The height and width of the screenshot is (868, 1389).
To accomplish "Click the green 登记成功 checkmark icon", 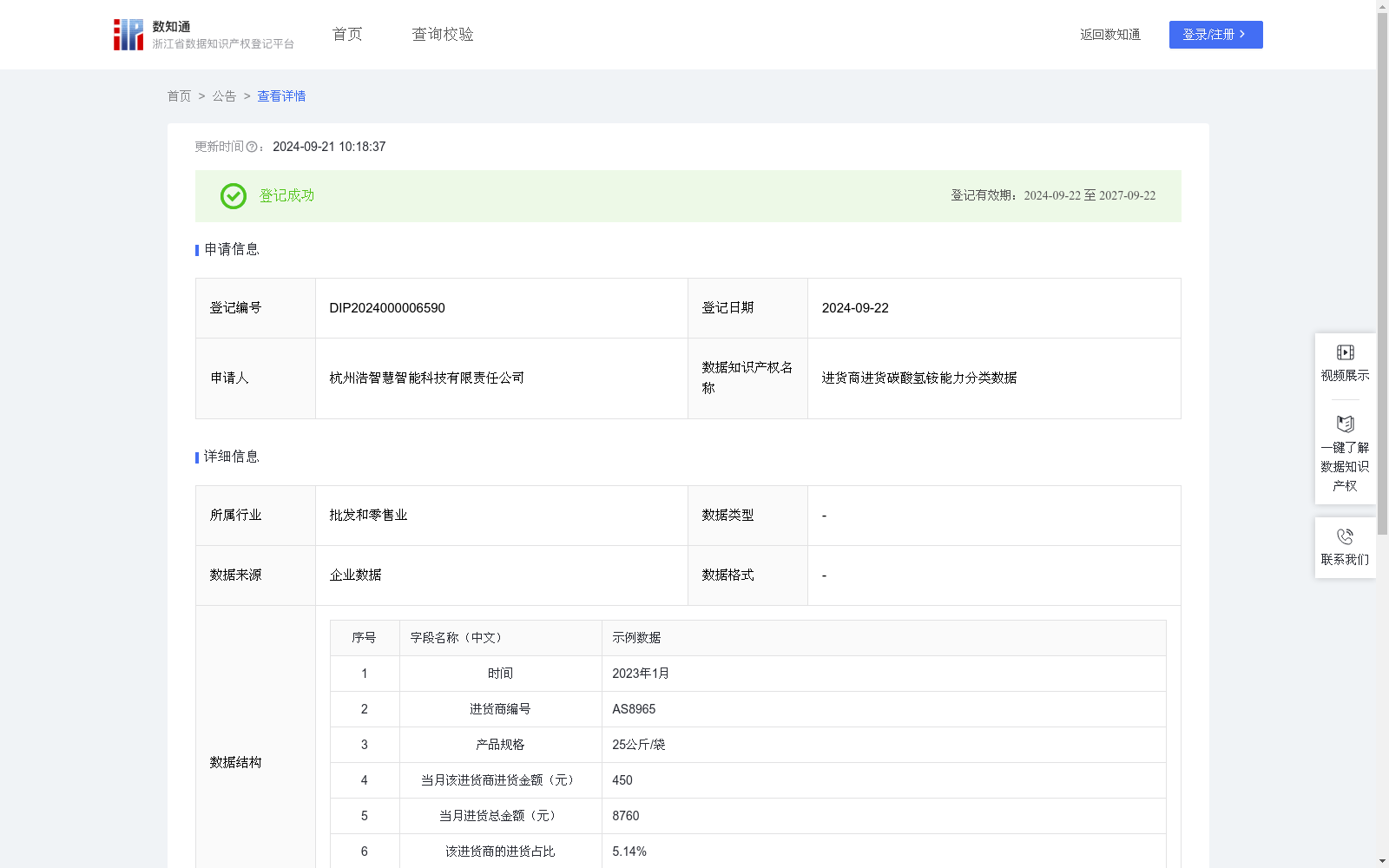I will [233, 196].
